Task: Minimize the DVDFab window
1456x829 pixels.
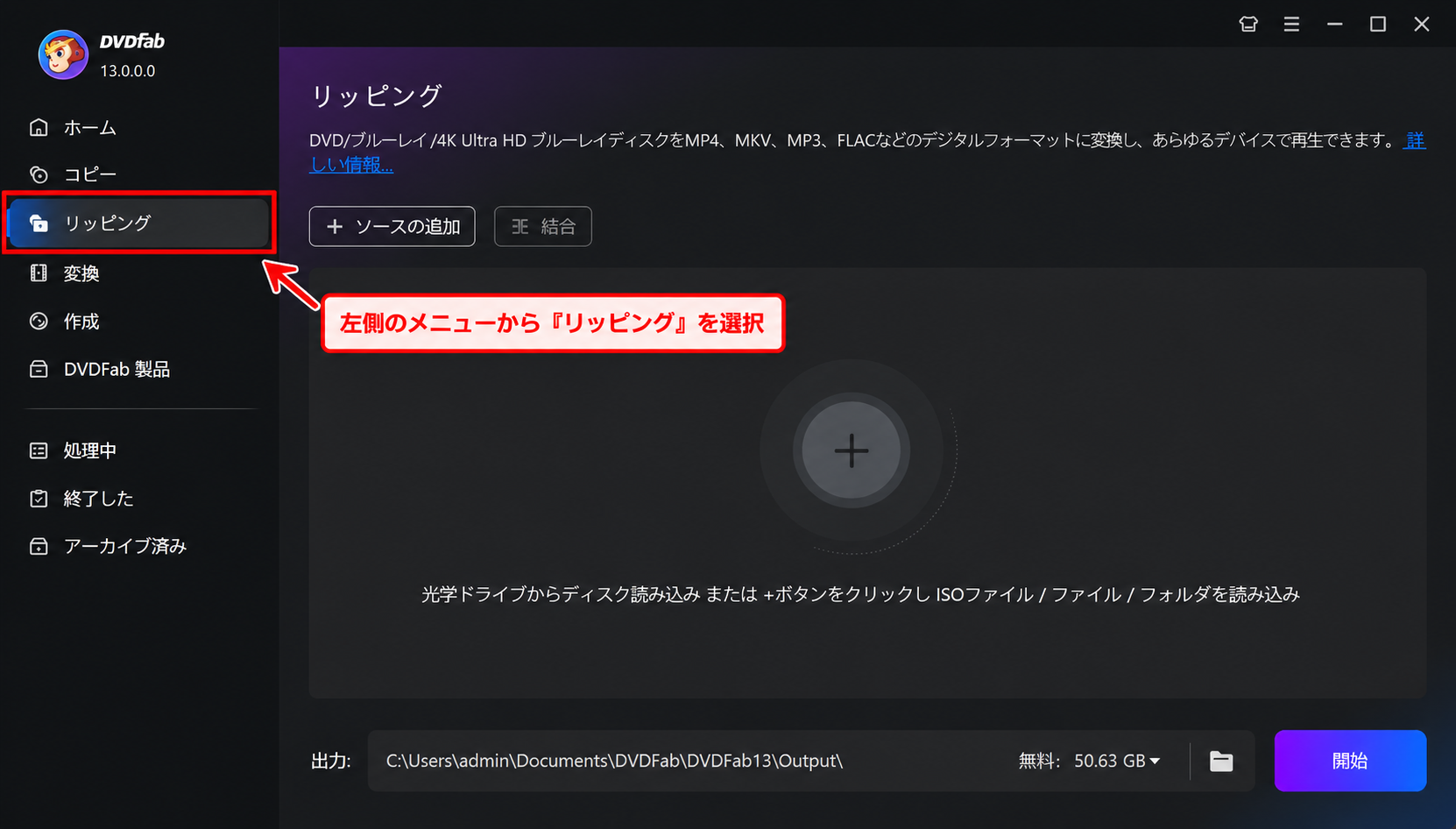Action: click(1334, 24)
